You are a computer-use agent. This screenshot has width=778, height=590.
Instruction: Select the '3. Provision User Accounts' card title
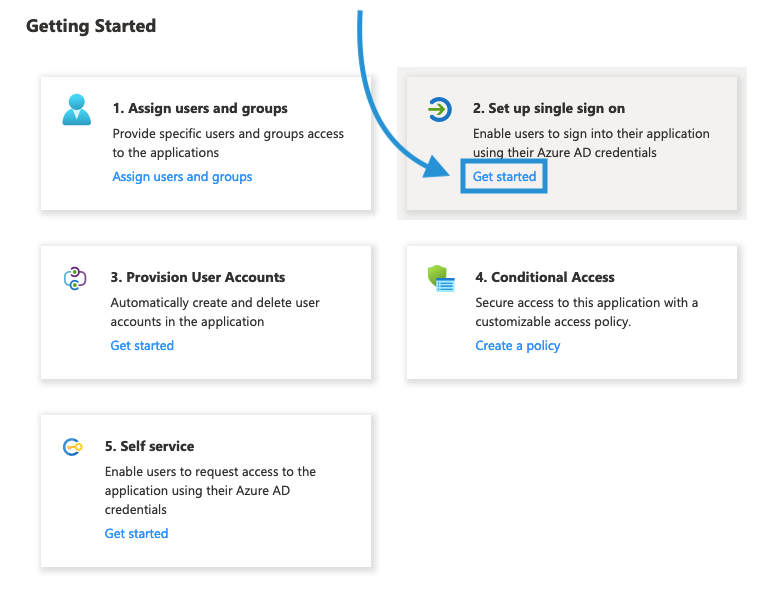[x=198, y=277]
